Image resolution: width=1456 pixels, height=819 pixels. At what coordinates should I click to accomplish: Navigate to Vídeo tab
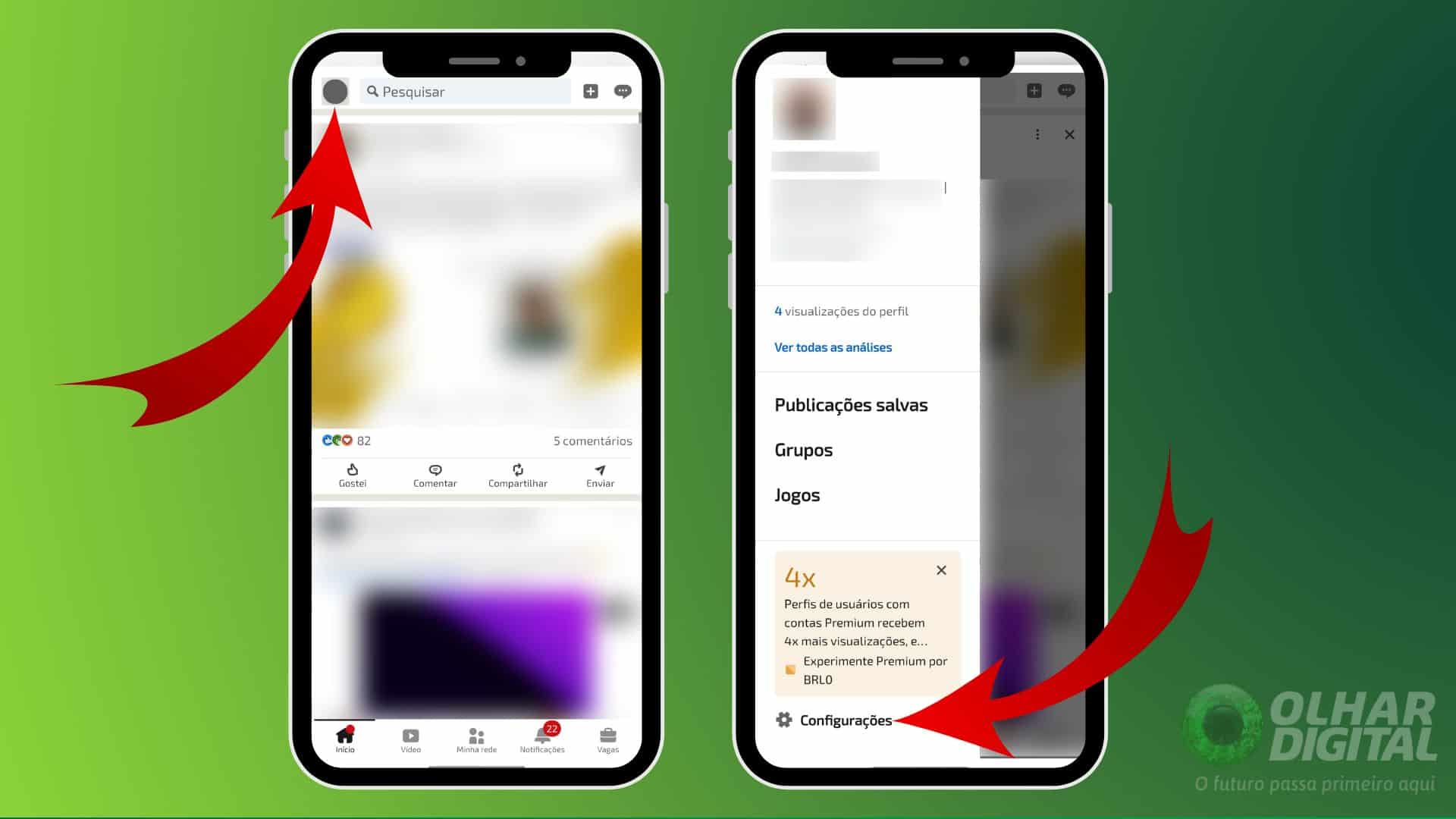411,739
